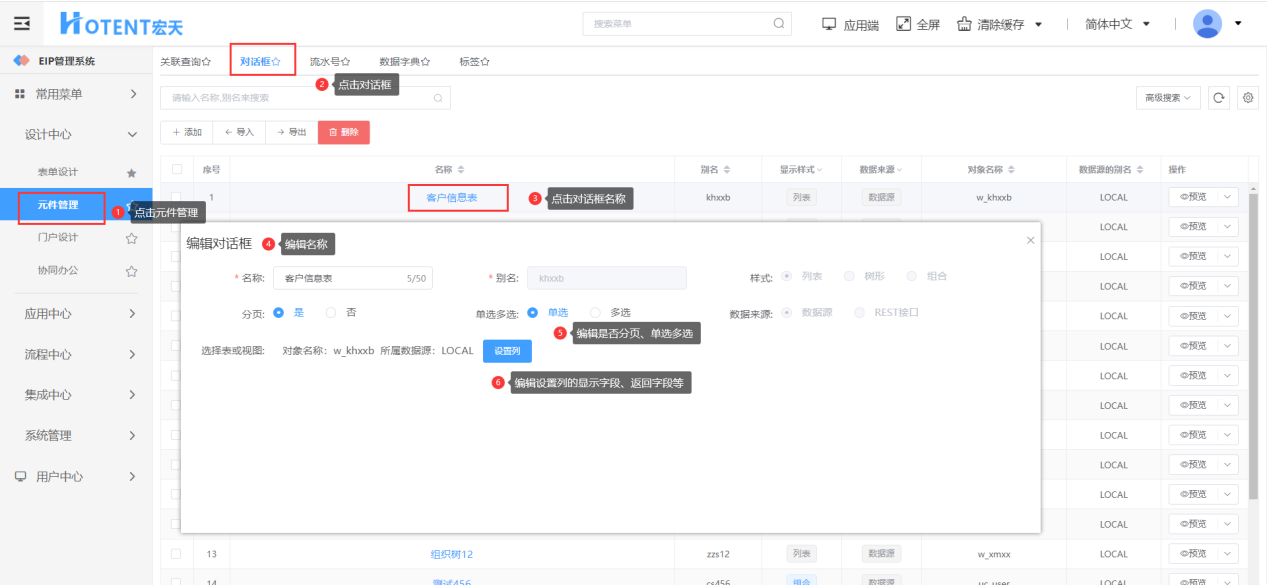Click the fullscreen 全屏 icon
This screenshot has height=585, width=1267.
pyautogui.click(x=904, y=24)
